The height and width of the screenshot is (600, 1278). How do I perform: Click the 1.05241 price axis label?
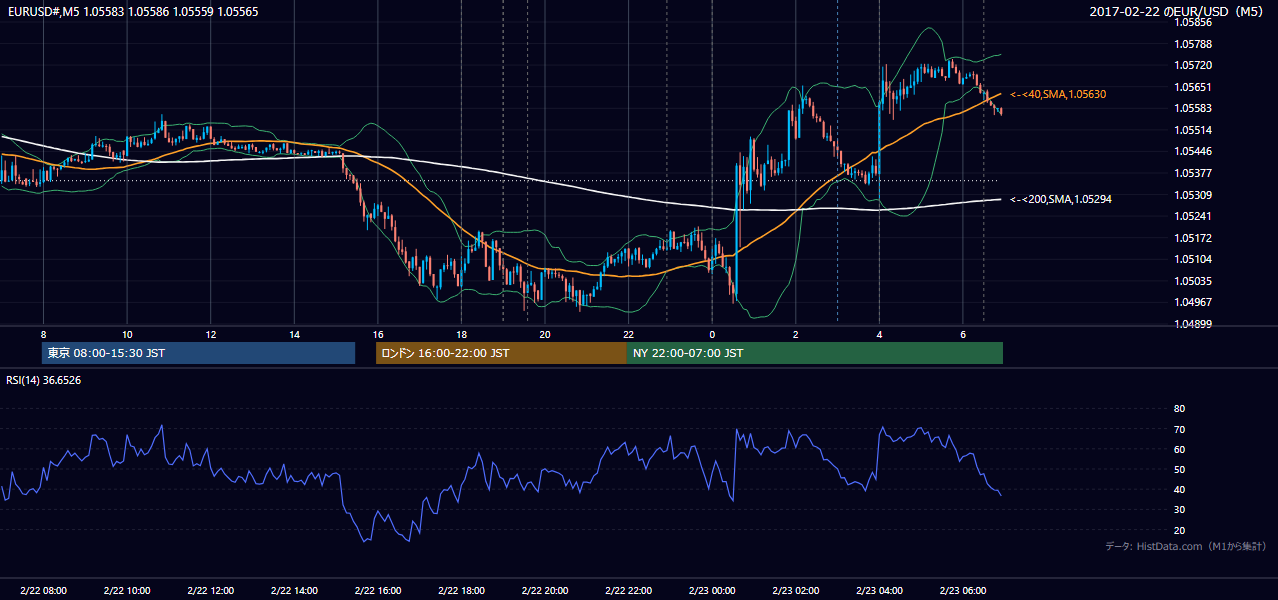point(1194,216)
